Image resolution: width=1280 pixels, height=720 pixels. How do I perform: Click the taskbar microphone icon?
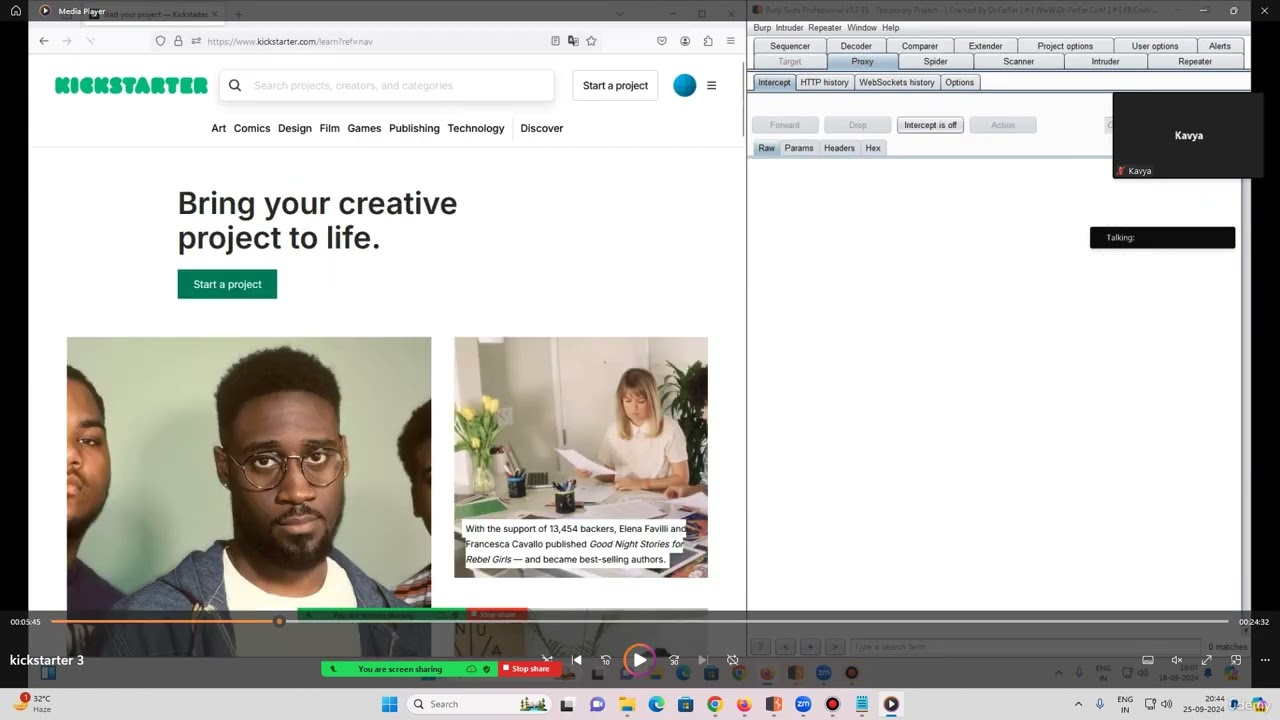click(x=1100, y=704)
